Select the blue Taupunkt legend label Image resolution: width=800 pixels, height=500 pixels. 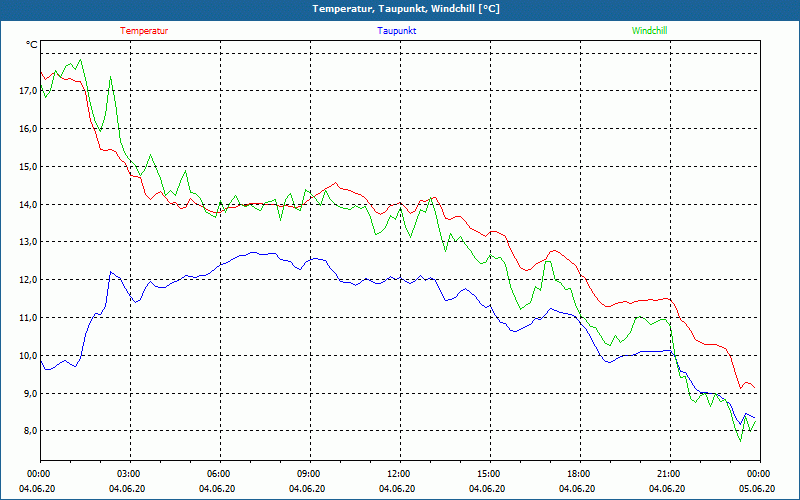pos(396,31)
